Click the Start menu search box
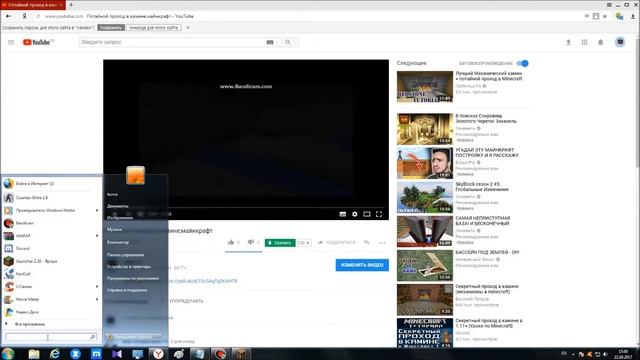 [x=51, y=337]
